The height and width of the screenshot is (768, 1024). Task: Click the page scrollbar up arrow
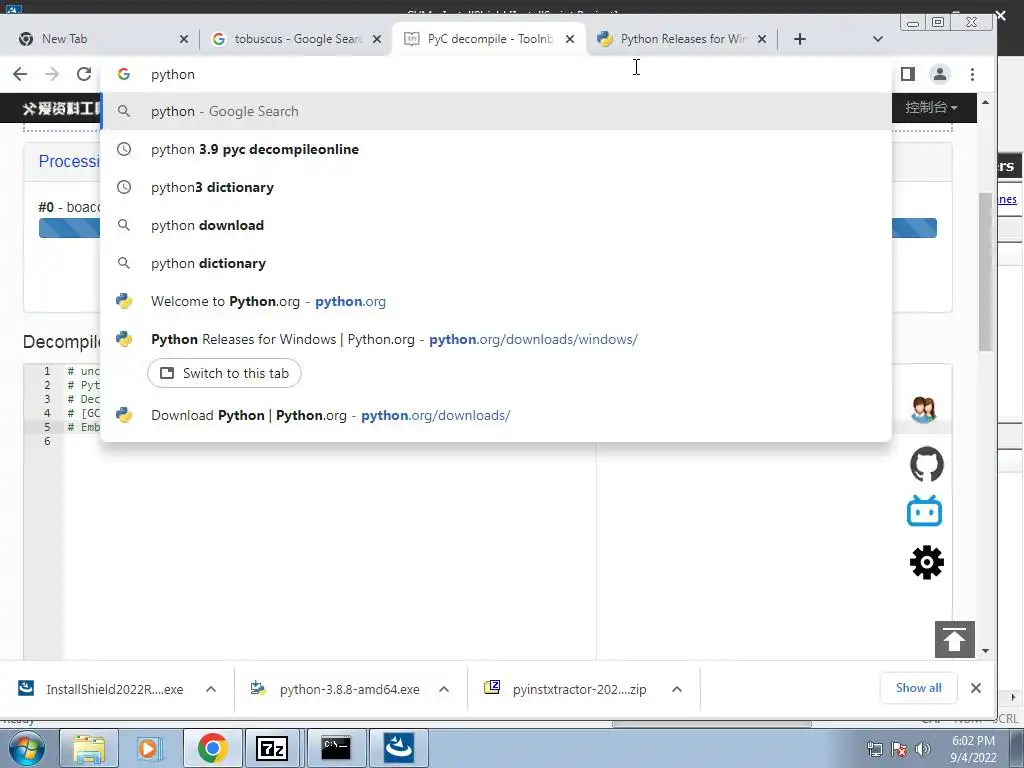(985, 103)
